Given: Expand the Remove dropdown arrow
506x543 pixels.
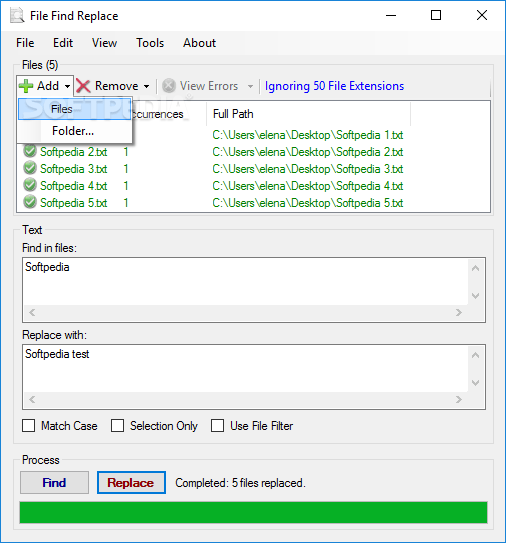Looking at the screenshot, I should [x=147, y=86].
